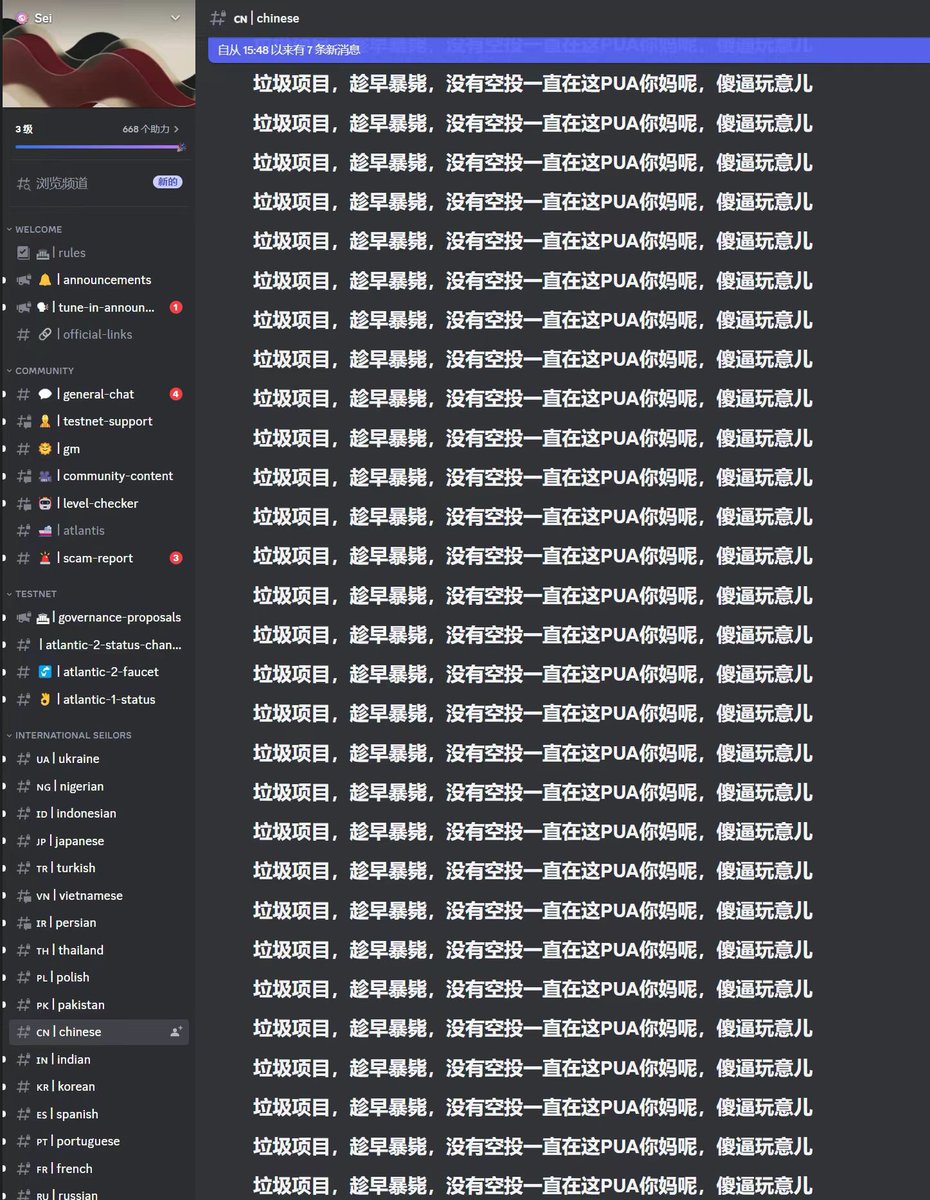This screenshot has width=930, height=1200.
Task: Click the siren emoji on scam-report
Action: [44, 558]
